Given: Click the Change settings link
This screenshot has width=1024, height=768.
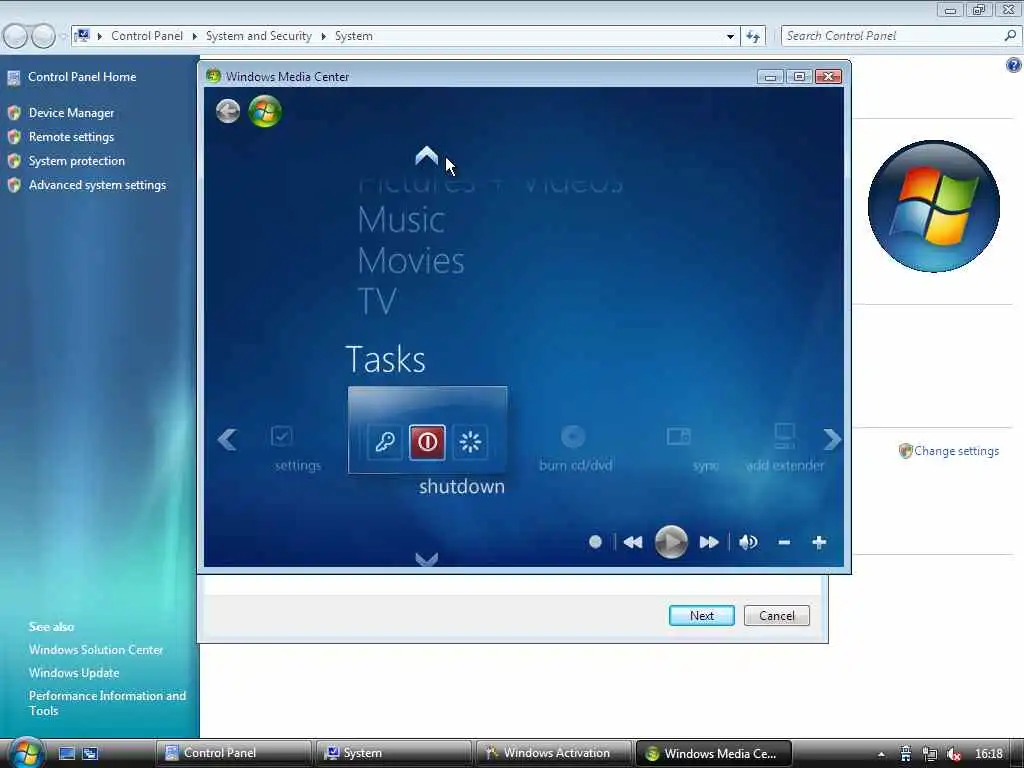Looking at the screenshot, I should [956, 451].
